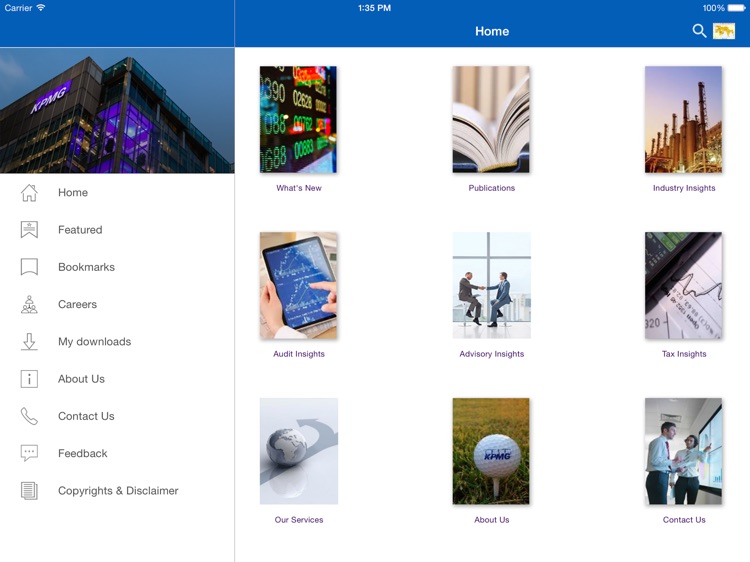This screenshot has height=562, width=750.
Task: Click the Advisory Insights label
Action: pos(492,354)
